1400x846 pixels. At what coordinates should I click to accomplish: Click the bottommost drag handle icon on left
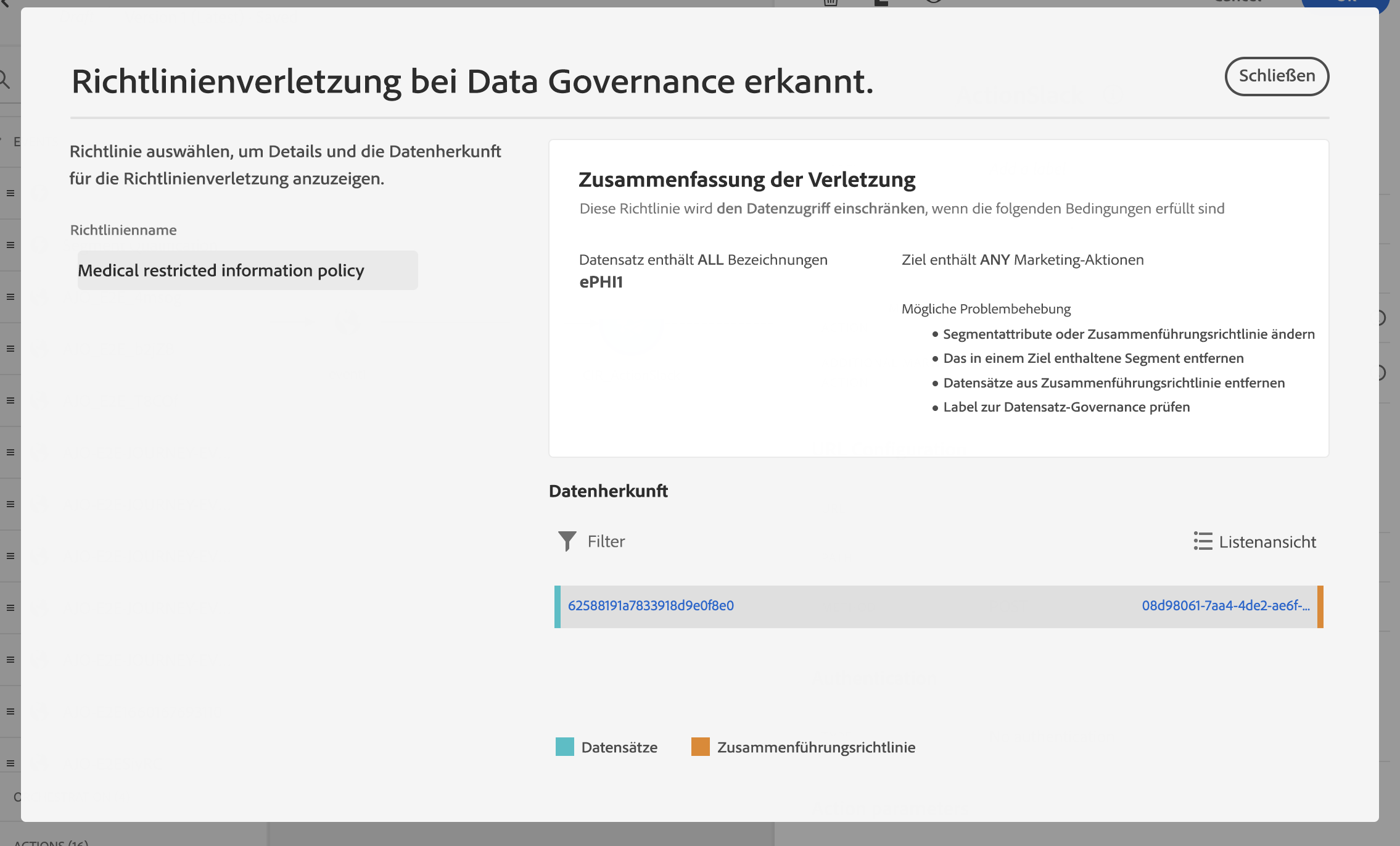coord(10,763)
